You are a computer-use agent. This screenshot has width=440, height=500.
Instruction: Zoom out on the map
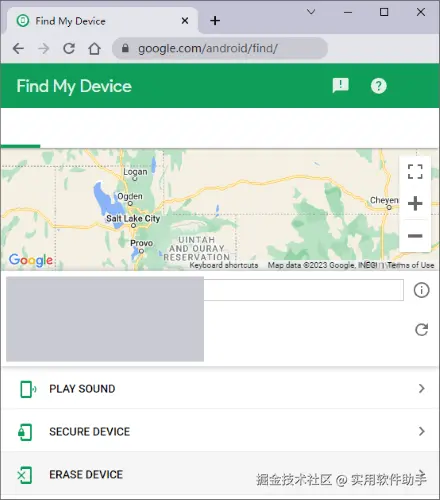click(x=415, y=236)
